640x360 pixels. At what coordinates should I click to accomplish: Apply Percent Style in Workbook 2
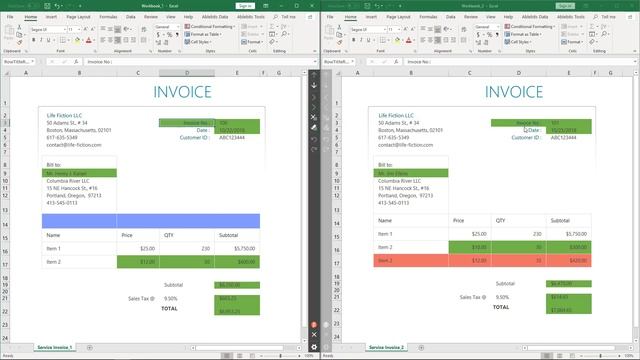click(489, 35)
